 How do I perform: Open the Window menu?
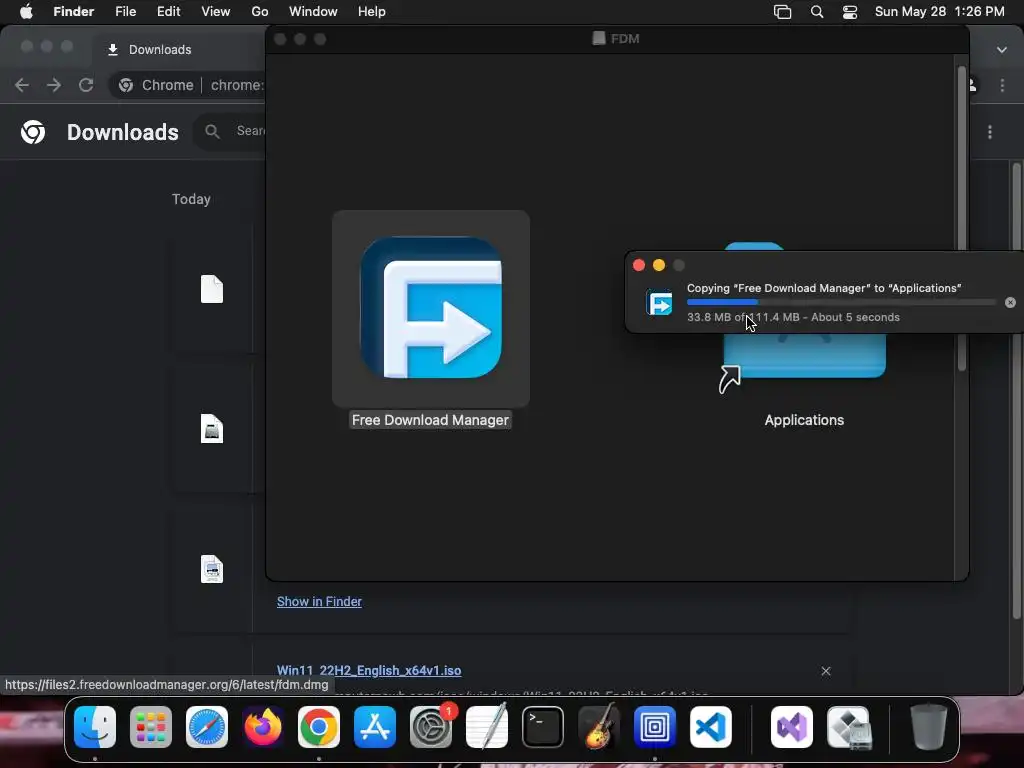click(313, 12)
